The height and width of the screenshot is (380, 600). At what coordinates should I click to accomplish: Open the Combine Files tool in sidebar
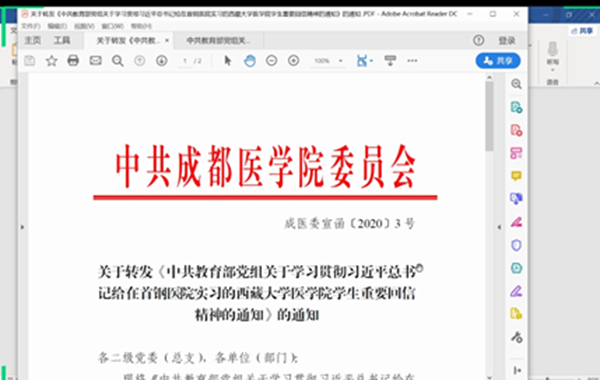click(516, 199)
